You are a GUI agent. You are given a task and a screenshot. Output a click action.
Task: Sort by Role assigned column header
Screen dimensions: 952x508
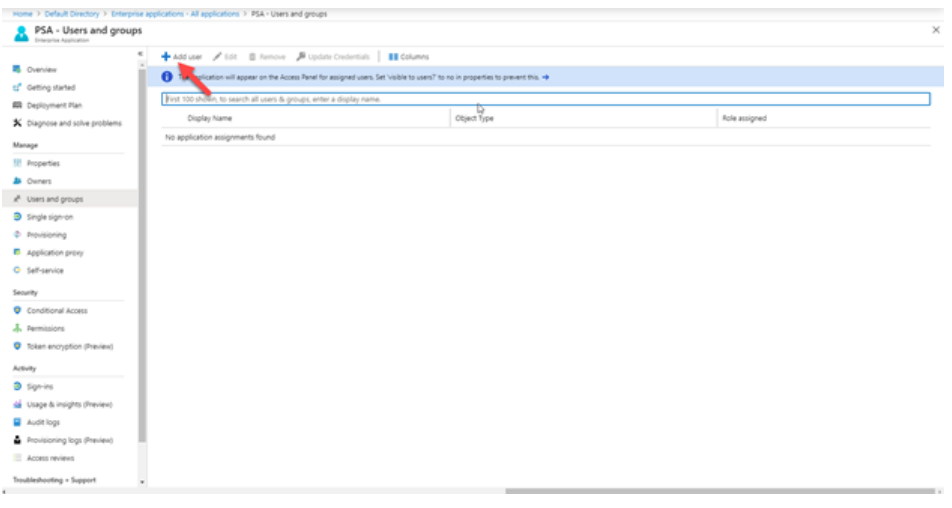pyautogui.click(x=744, y=118)
